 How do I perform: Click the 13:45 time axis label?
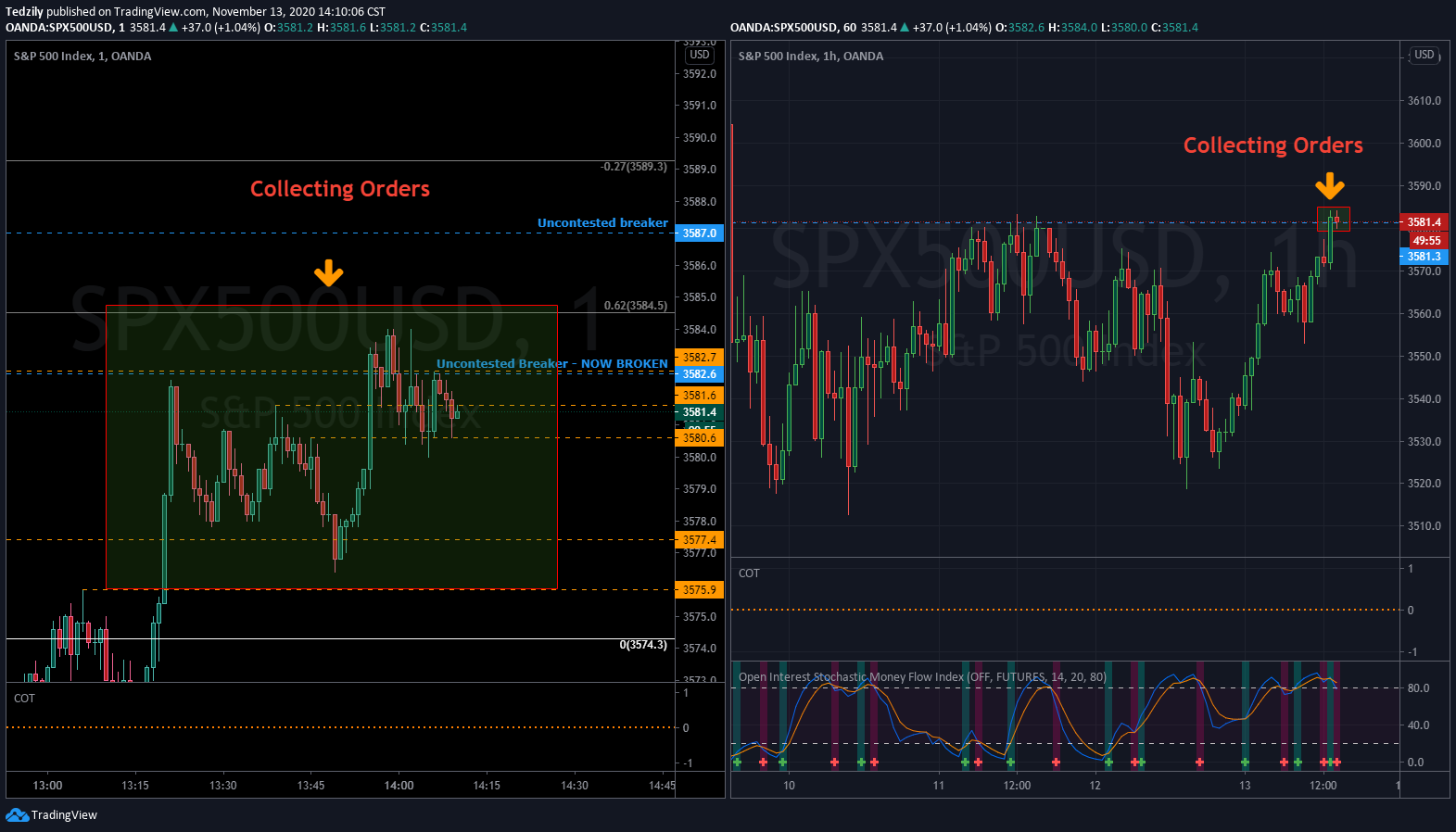(311, 786)
